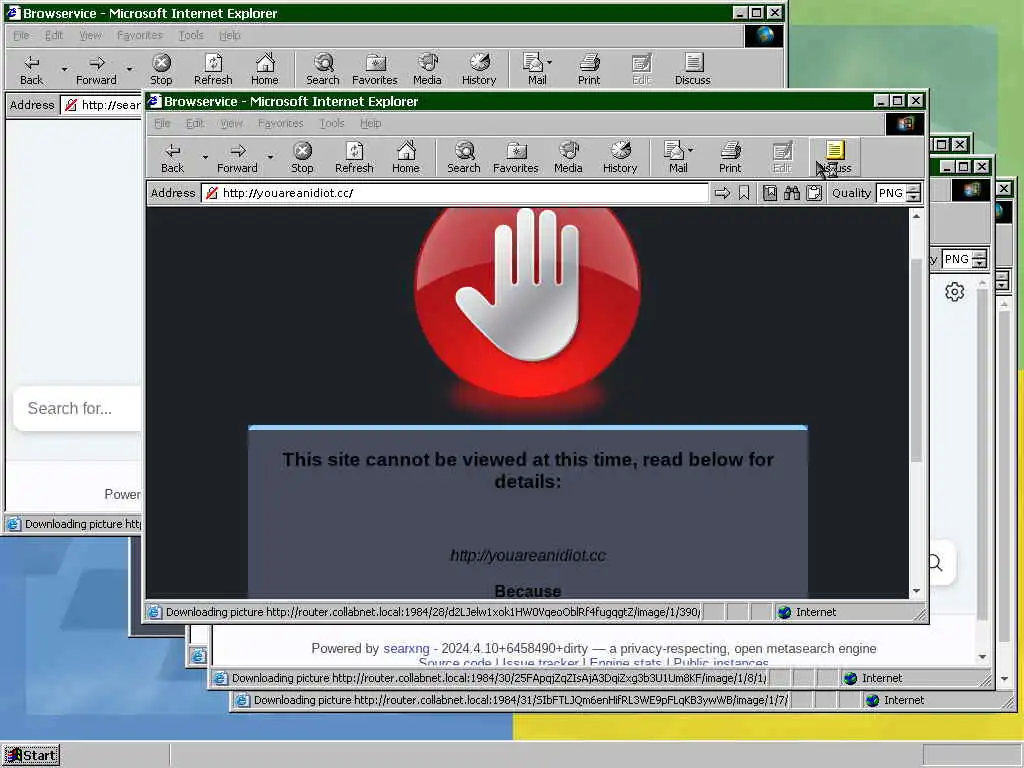Click the 'Search for...' box in rear-left window
This screenshot has width=1024, height=768.
tap(78, 409)
